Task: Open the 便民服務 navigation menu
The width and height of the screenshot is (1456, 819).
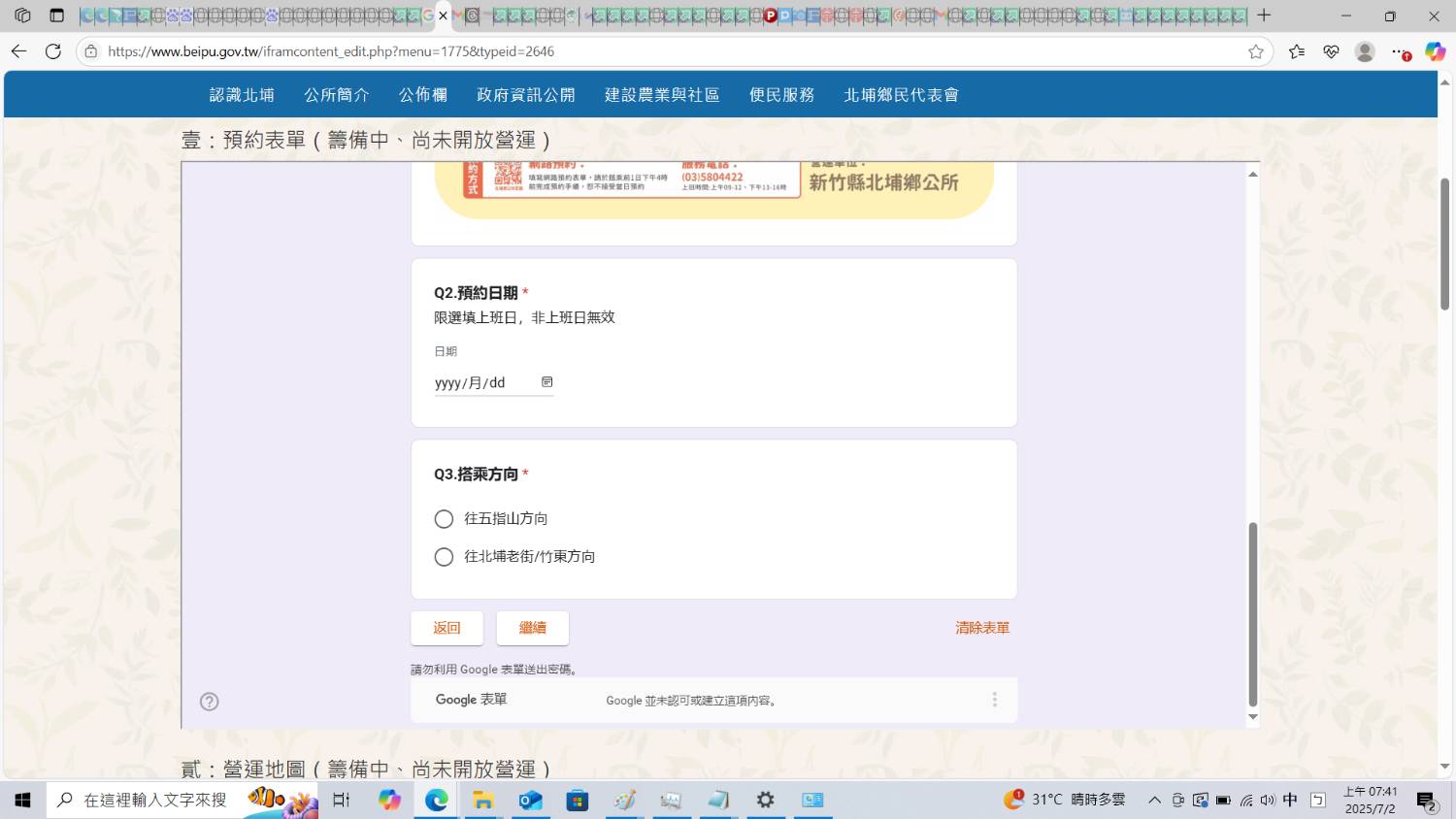Action: point(781,95)
